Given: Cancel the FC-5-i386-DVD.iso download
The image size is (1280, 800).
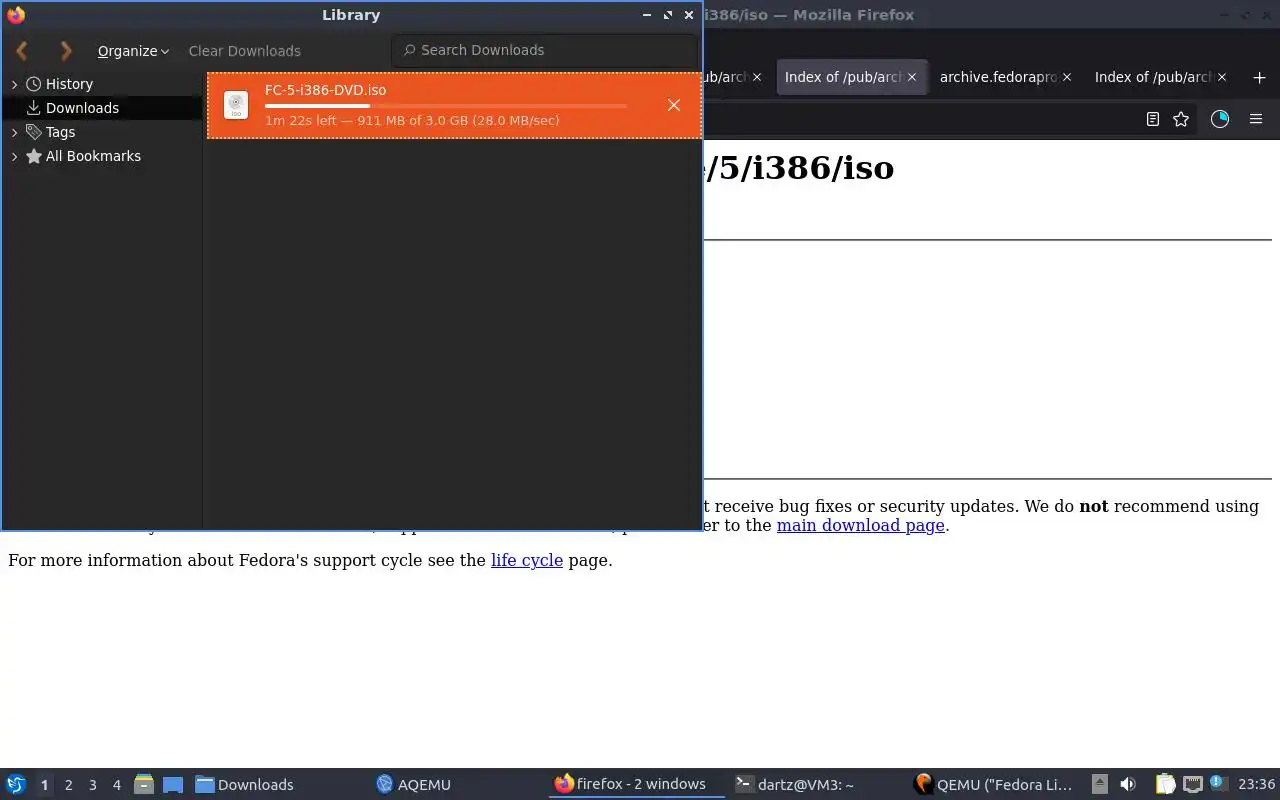Looking at the screenshot, I should 674,105.
